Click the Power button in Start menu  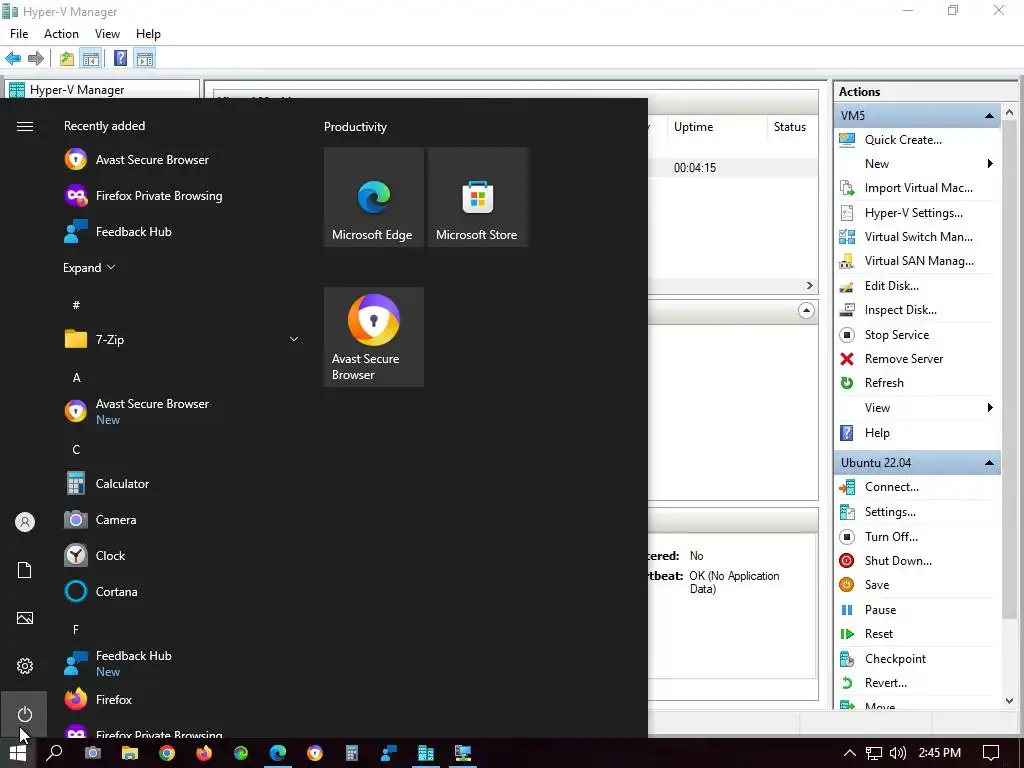coord(25,714)
